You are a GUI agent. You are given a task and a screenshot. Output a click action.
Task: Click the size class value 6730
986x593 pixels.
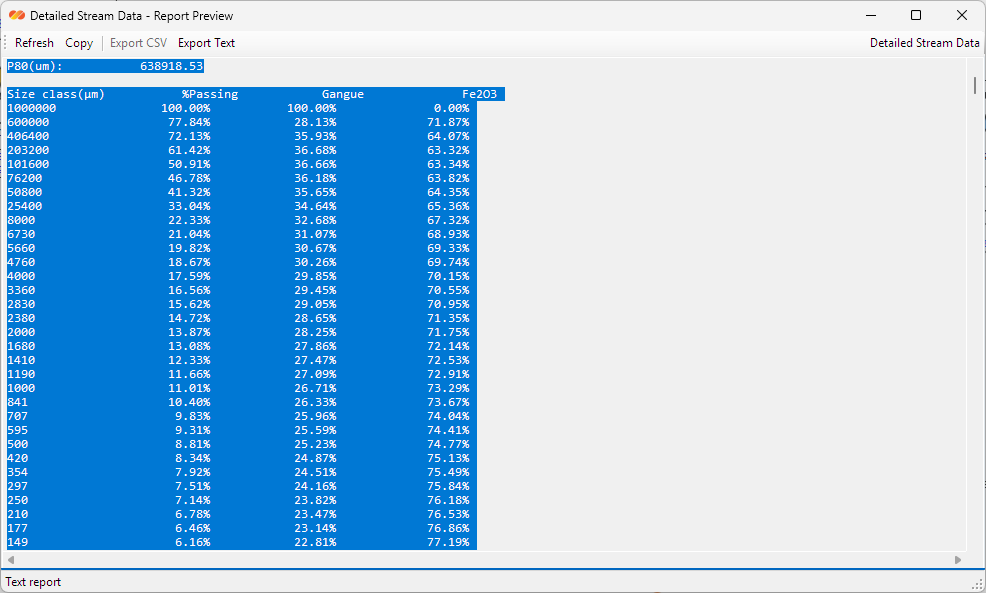pos(21,234)
